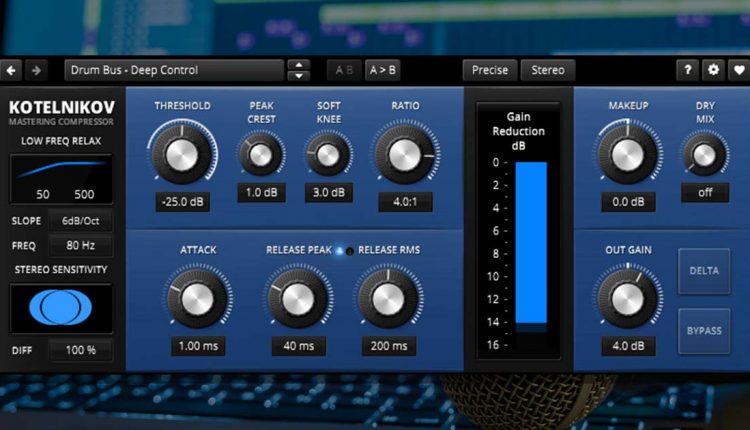The width and height of the screenshot is (750, 430).
Task: Open the settings gear icon
Action: click(713, 70)
